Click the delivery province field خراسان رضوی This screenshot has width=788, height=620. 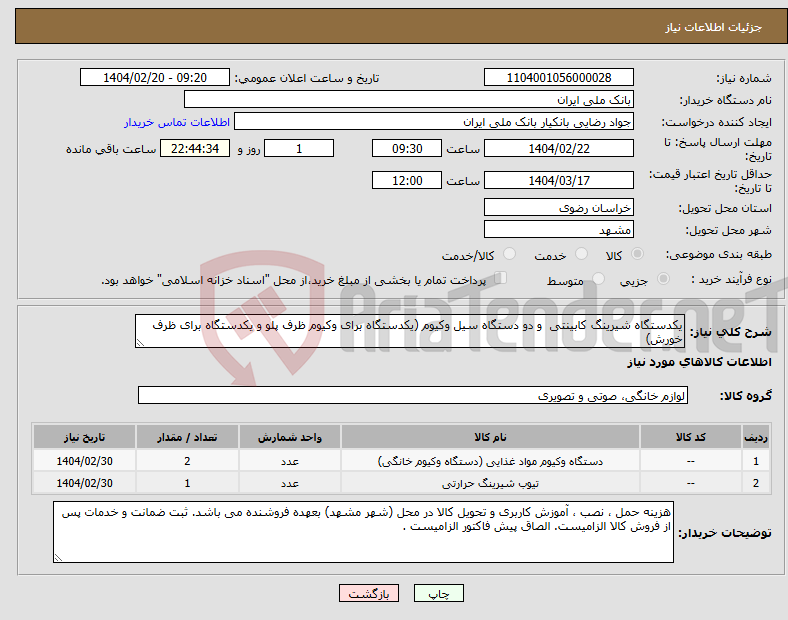click(x=558, y=207)
